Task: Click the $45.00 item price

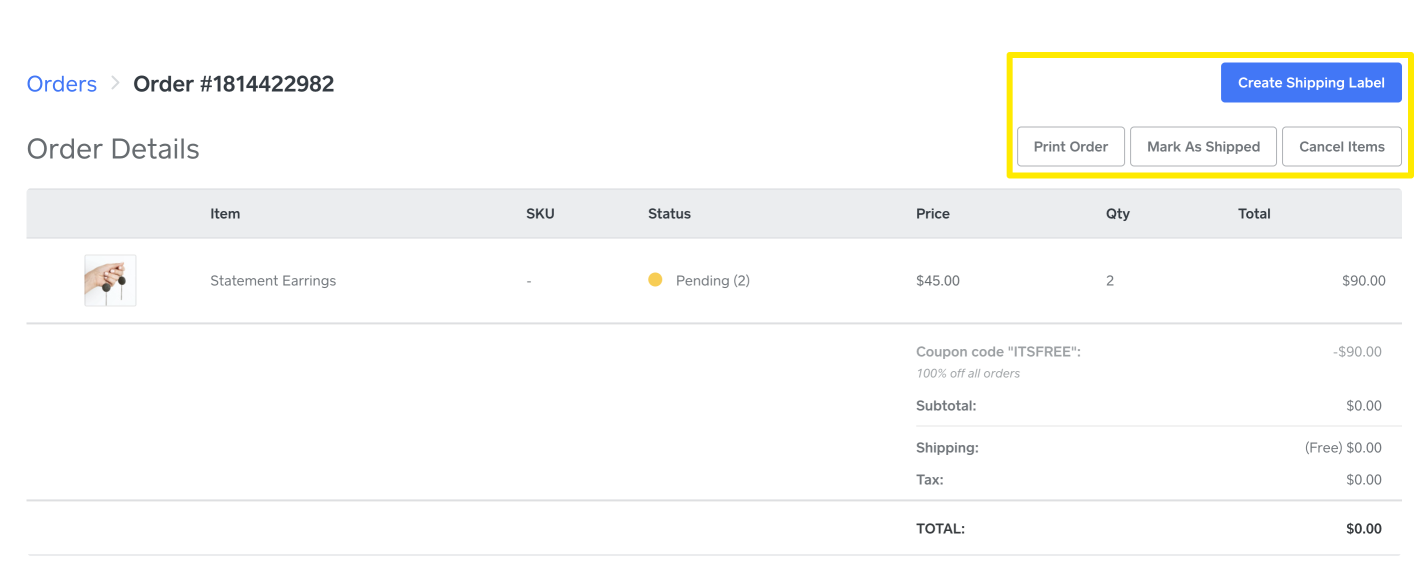Action: (x=937, y=281)
